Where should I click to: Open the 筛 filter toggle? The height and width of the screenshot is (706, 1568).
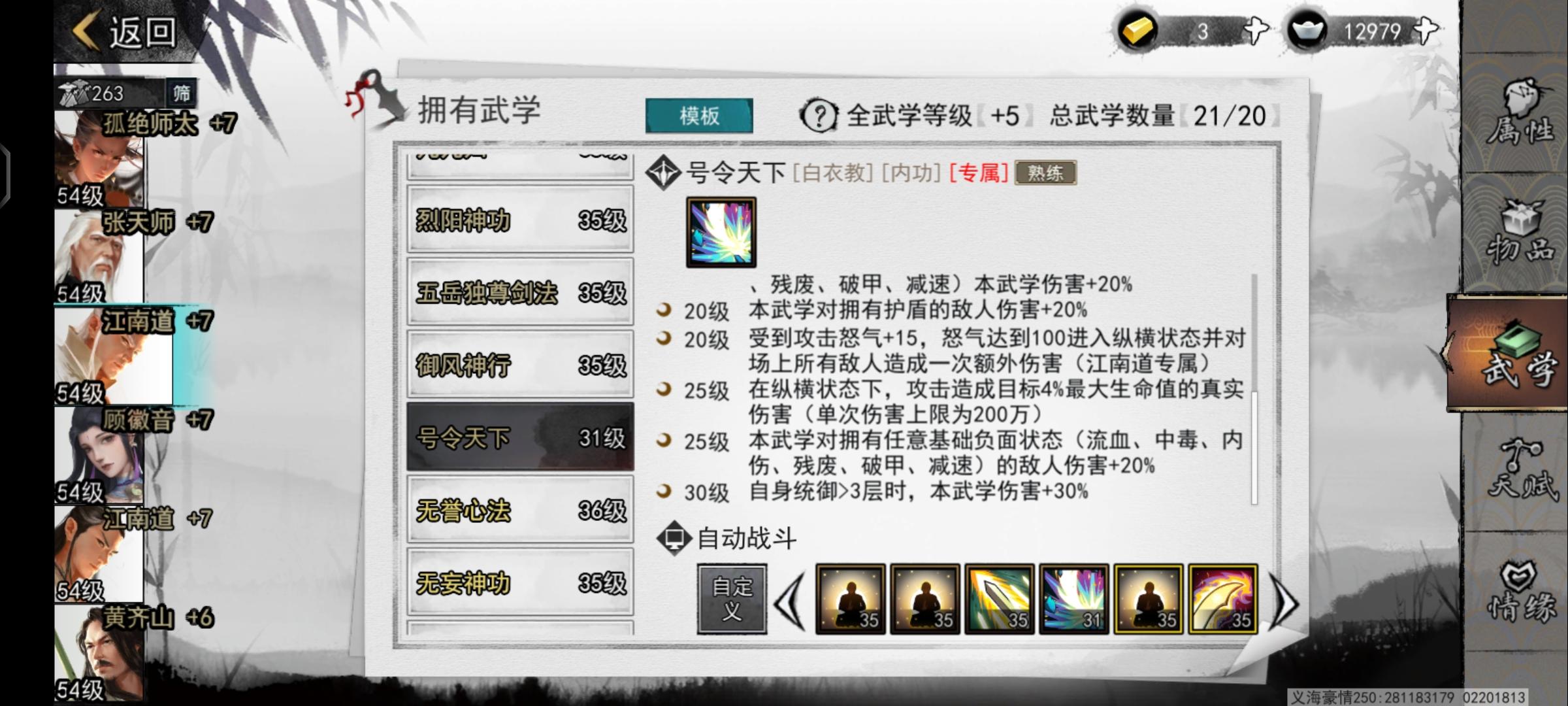point(182,93)
